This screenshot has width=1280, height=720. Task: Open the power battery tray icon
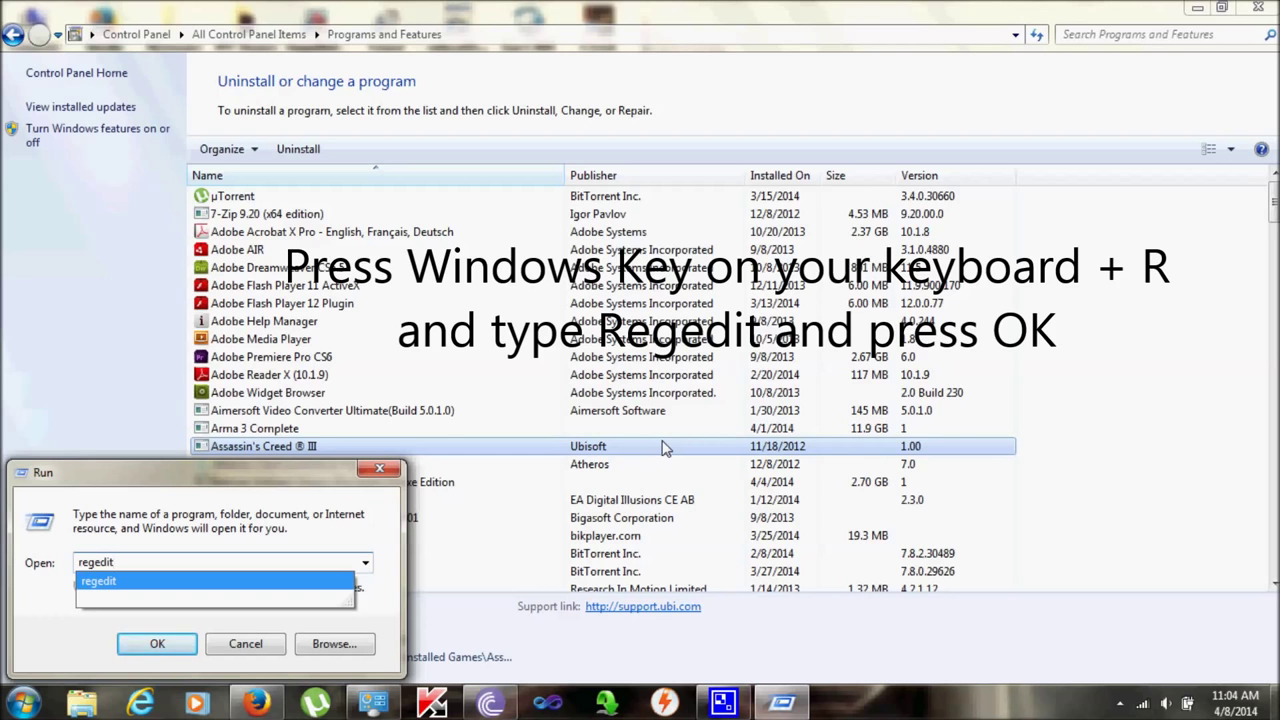[1188, 704]
